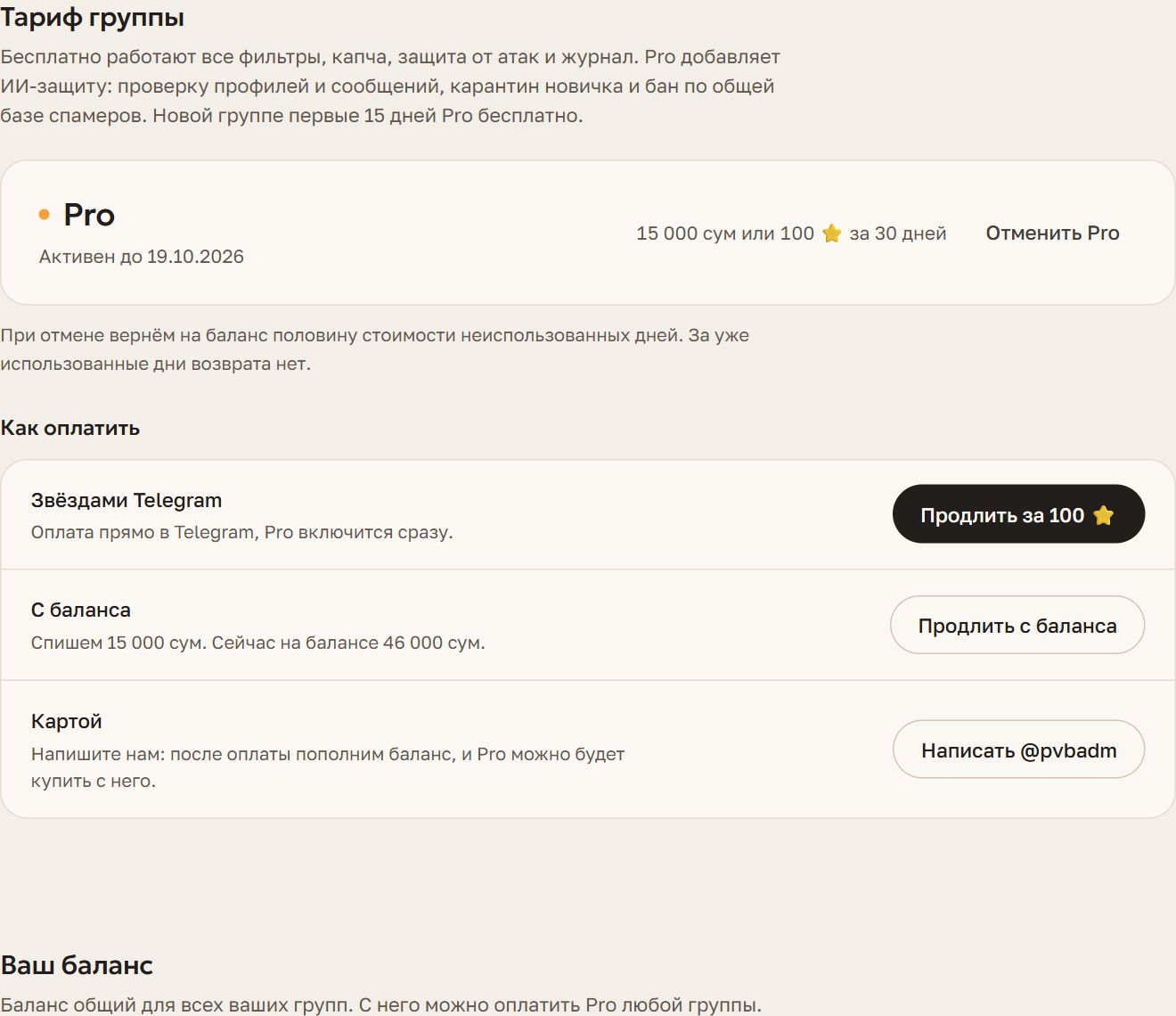Click the С баланса row title
This screenshot has width=1176, height=1016.
(81, 610)
